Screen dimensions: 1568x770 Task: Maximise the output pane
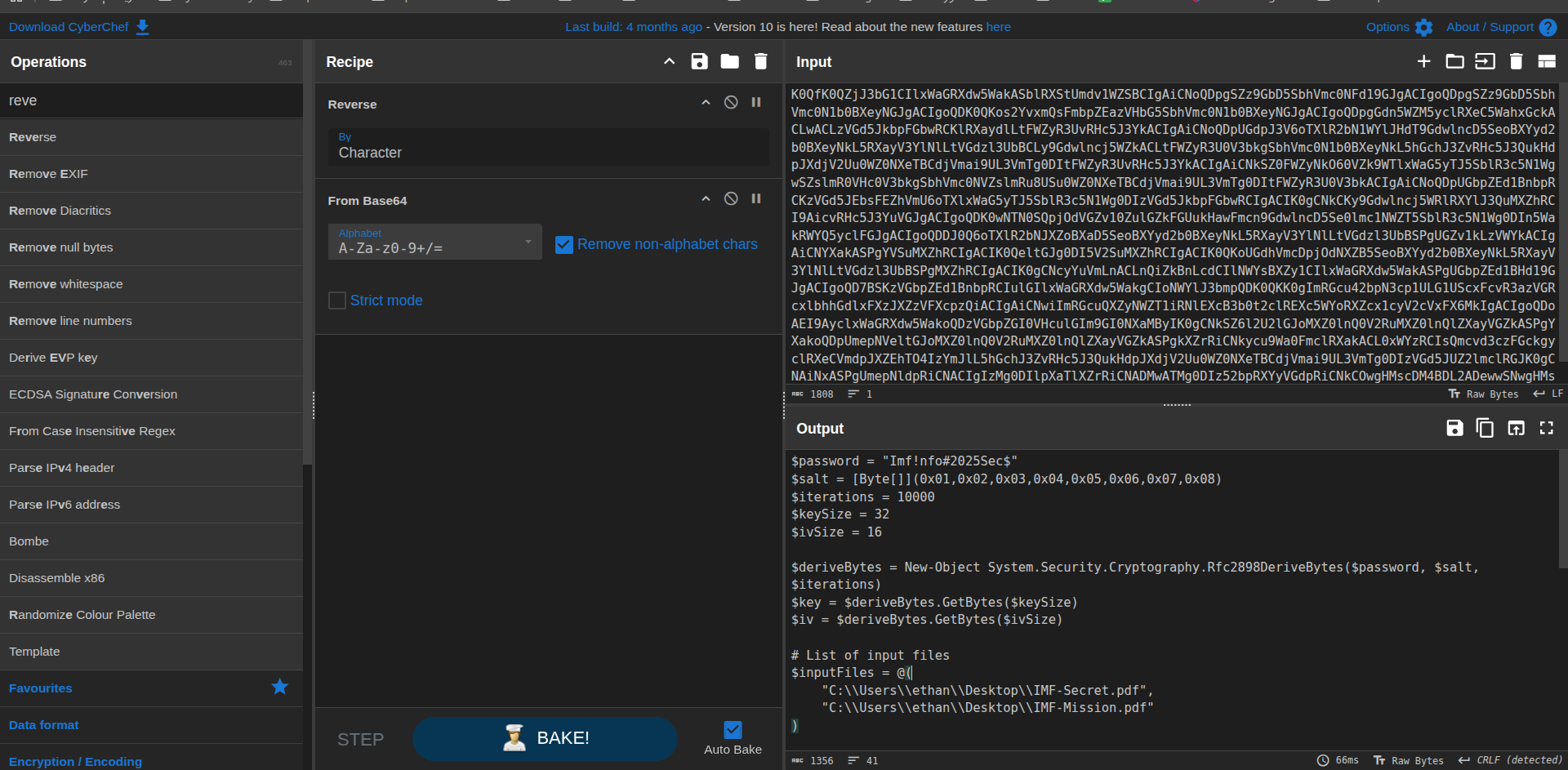[1546, 428]
